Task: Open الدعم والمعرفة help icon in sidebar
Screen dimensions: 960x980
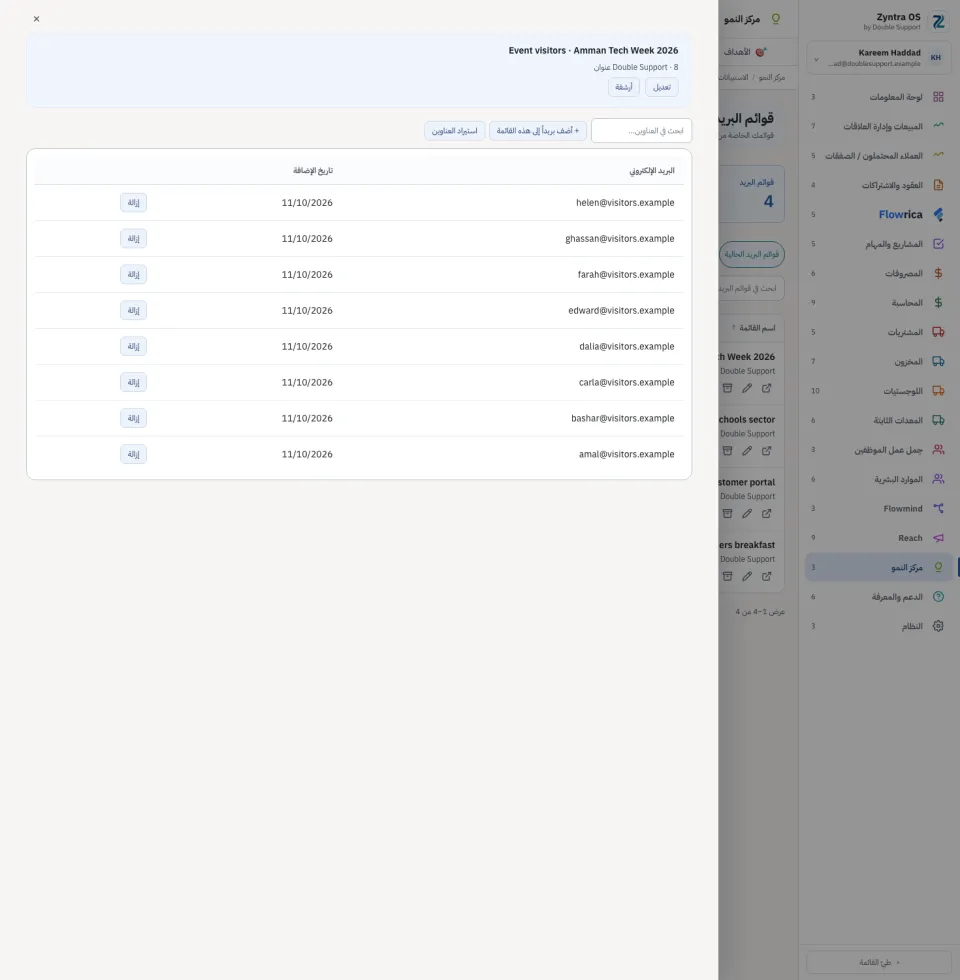Action: [x=938, y=596]
